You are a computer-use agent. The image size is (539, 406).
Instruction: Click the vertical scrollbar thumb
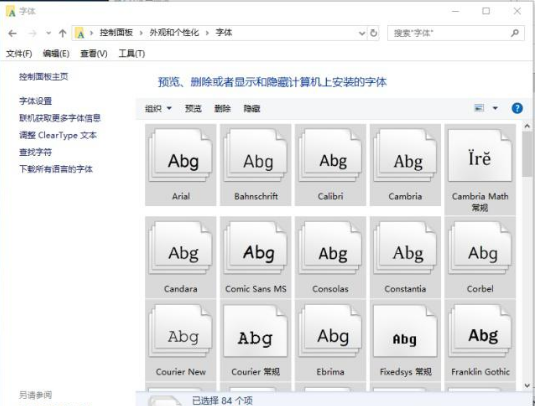click(x=527, y=154)
